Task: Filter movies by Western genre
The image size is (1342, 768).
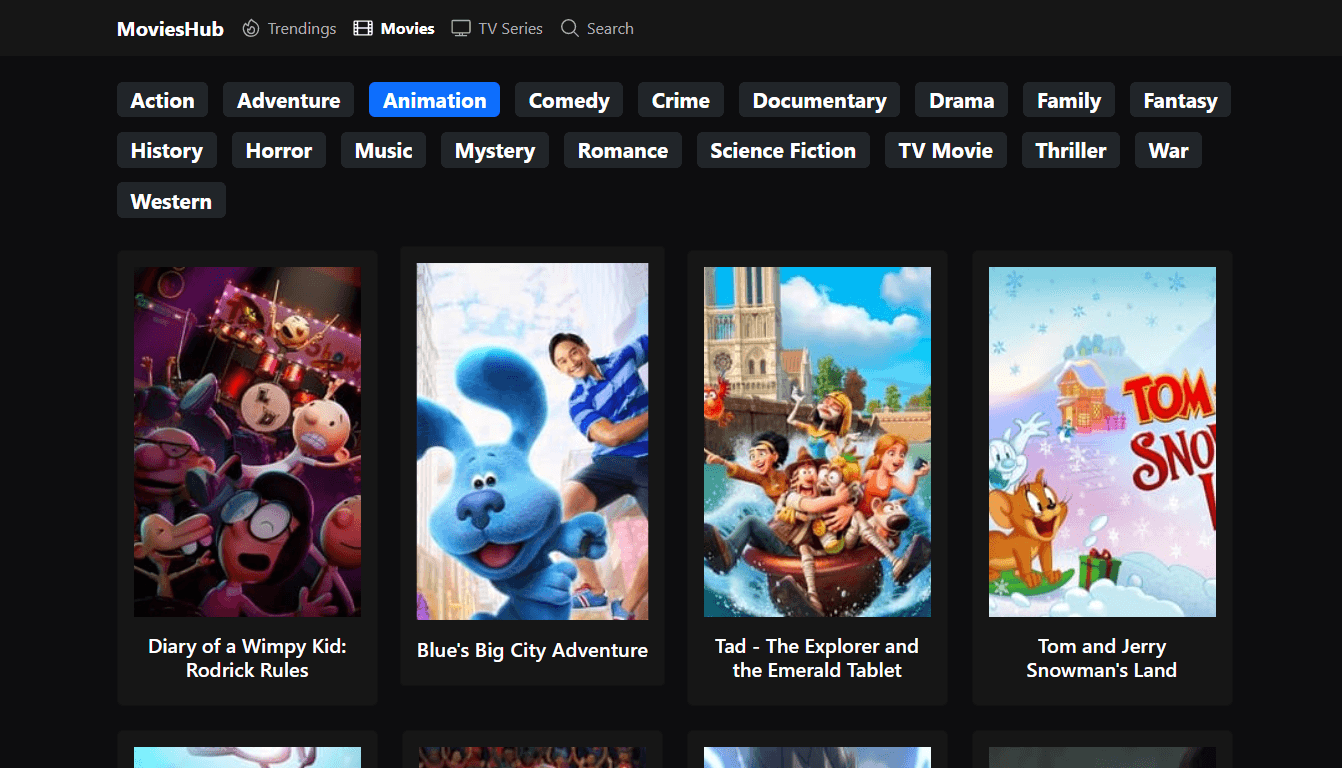Action: coord(171,200)
